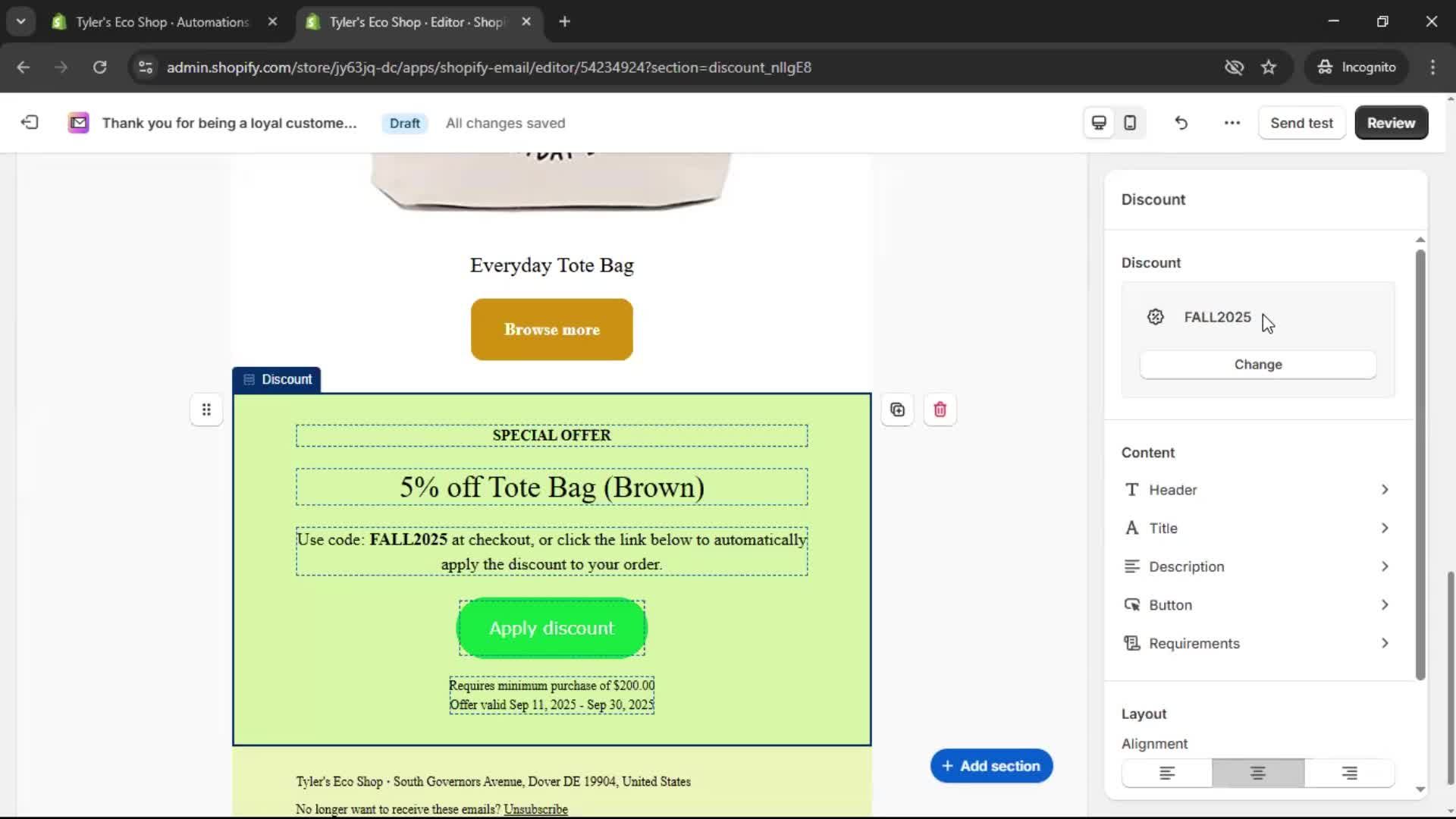
Task: Click the Unsubscribe link
Action: click(x=535, y=808)
